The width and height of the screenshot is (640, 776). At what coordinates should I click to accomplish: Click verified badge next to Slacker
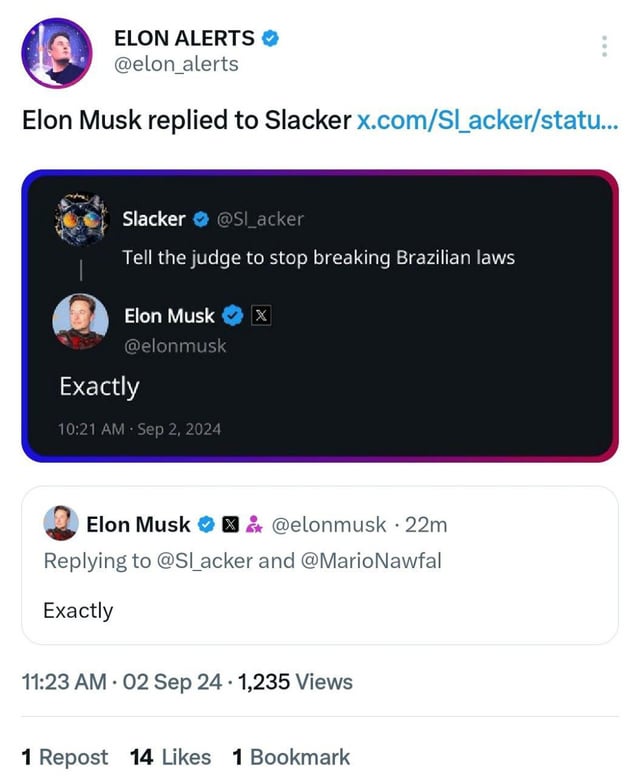pos(200,219)
